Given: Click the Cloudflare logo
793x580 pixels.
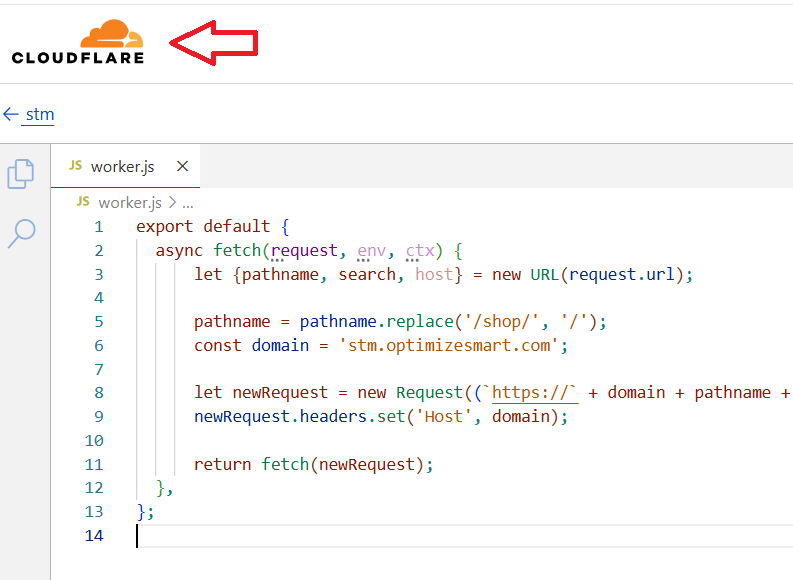Looking at the screenshot, I should tap(78, 42).
